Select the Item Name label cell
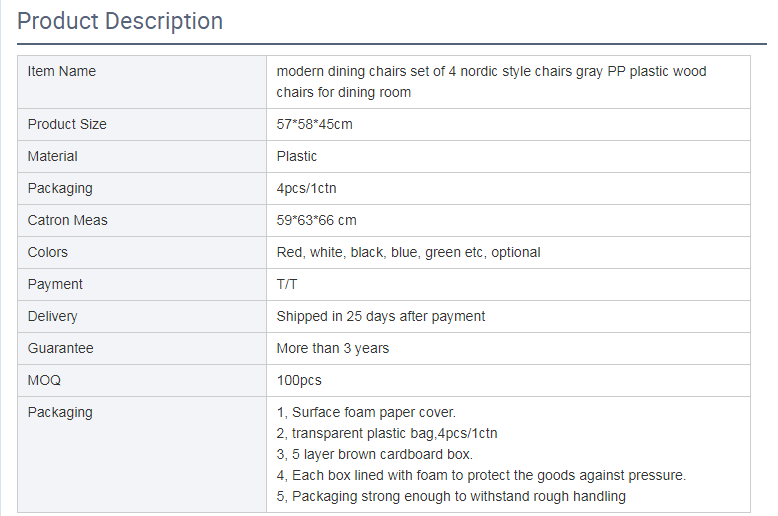The width and height of the screenshot is (778, 516). [62, 71]
